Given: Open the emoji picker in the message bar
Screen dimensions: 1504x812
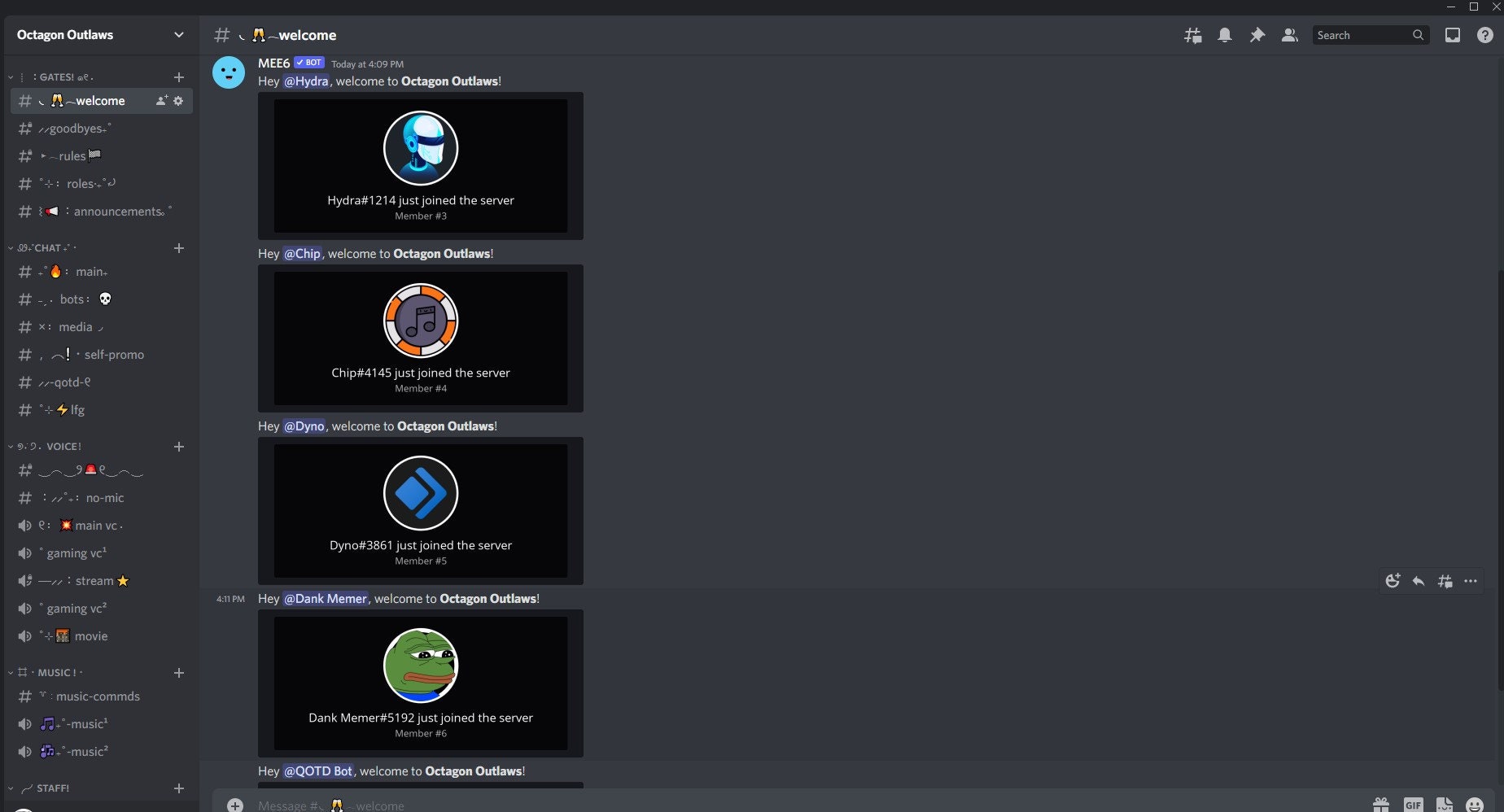Looking at the screenshot, I should (1476, 805).
